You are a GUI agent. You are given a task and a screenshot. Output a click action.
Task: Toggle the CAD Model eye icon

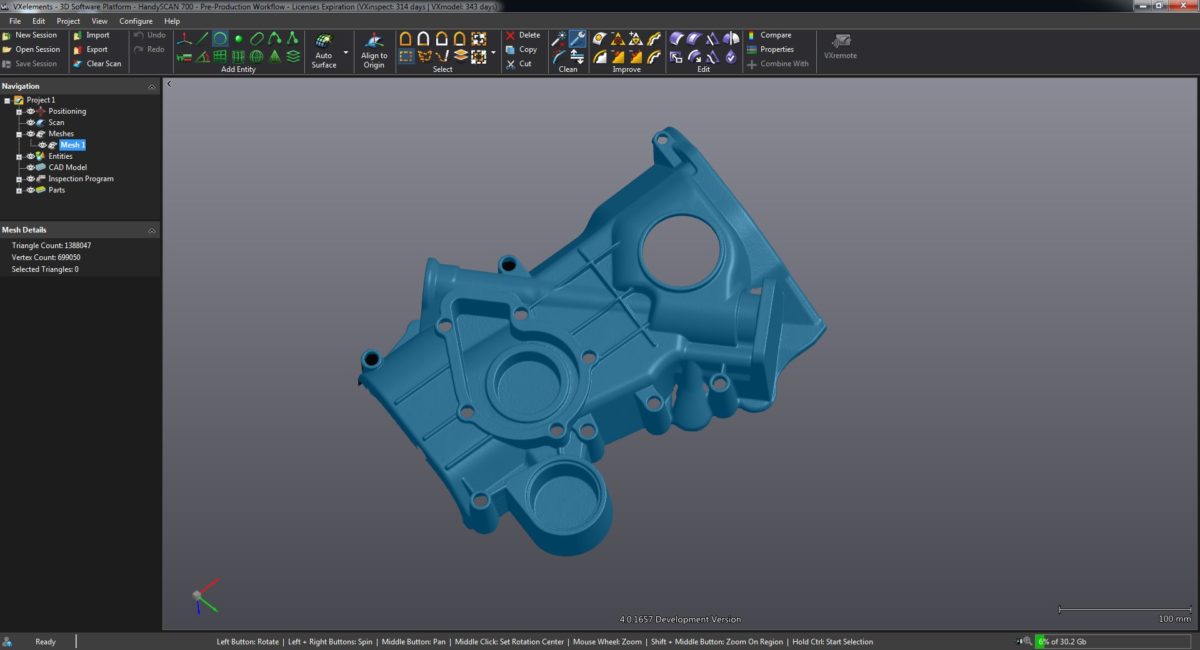31,167
